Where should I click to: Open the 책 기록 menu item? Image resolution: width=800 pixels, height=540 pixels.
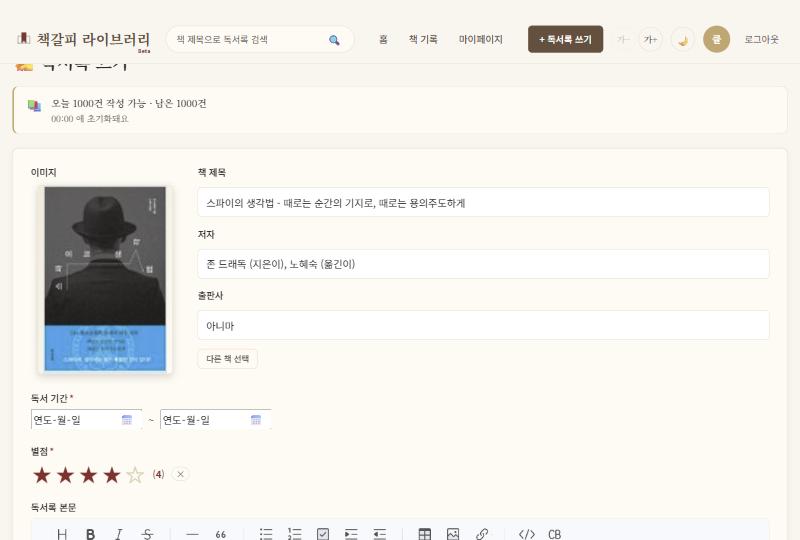click(x=423, y=39)
